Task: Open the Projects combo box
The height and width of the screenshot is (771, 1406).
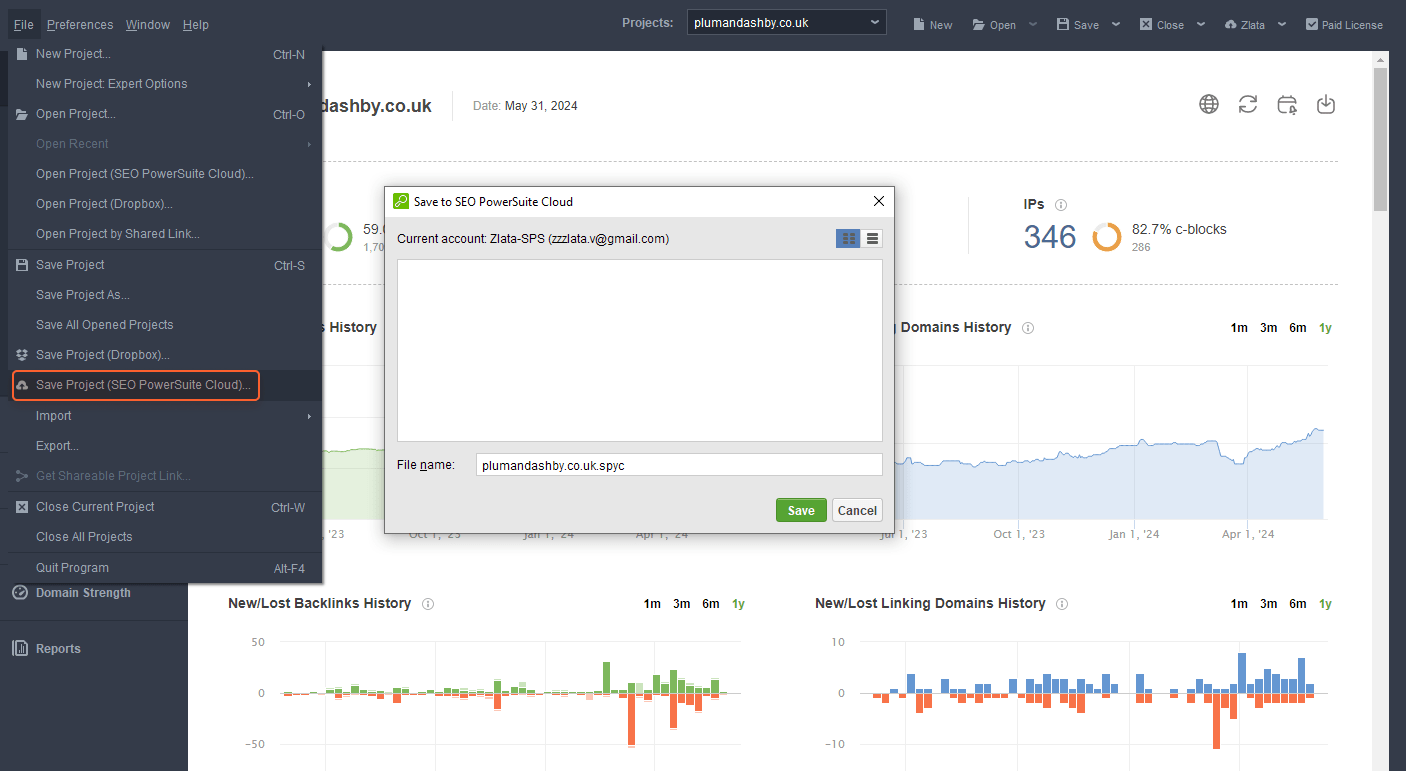Action: 786,22
